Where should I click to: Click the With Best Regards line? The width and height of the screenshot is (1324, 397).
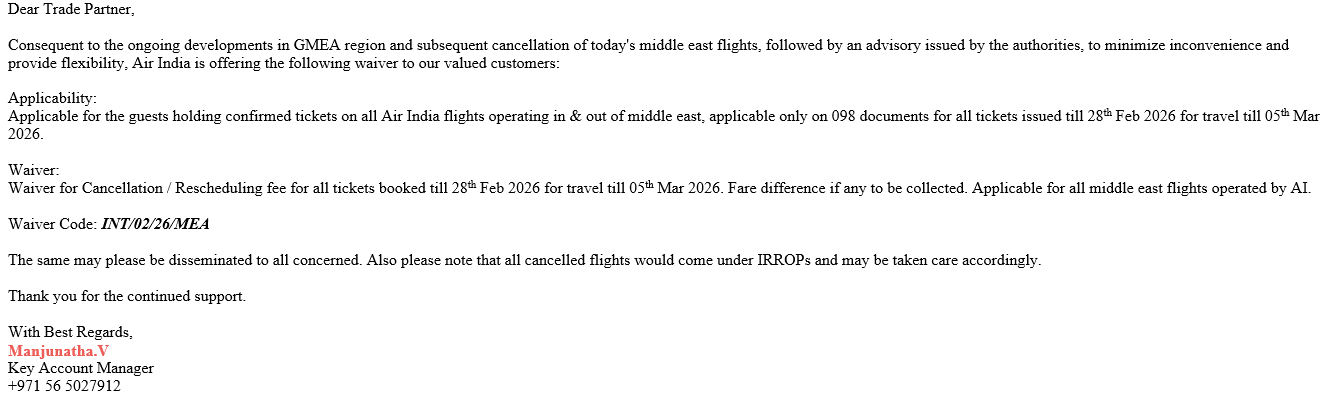pyautogui.click(x=70, y=332)
